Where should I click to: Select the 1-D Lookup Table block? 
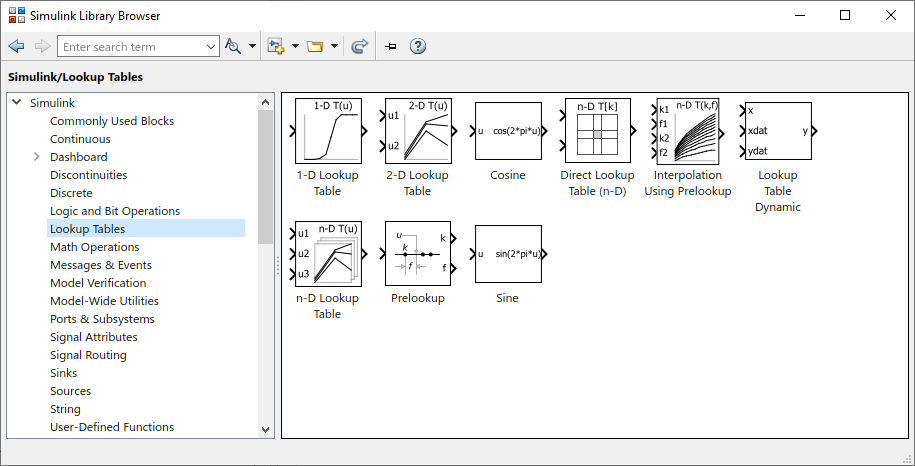(x=328, y=131)
